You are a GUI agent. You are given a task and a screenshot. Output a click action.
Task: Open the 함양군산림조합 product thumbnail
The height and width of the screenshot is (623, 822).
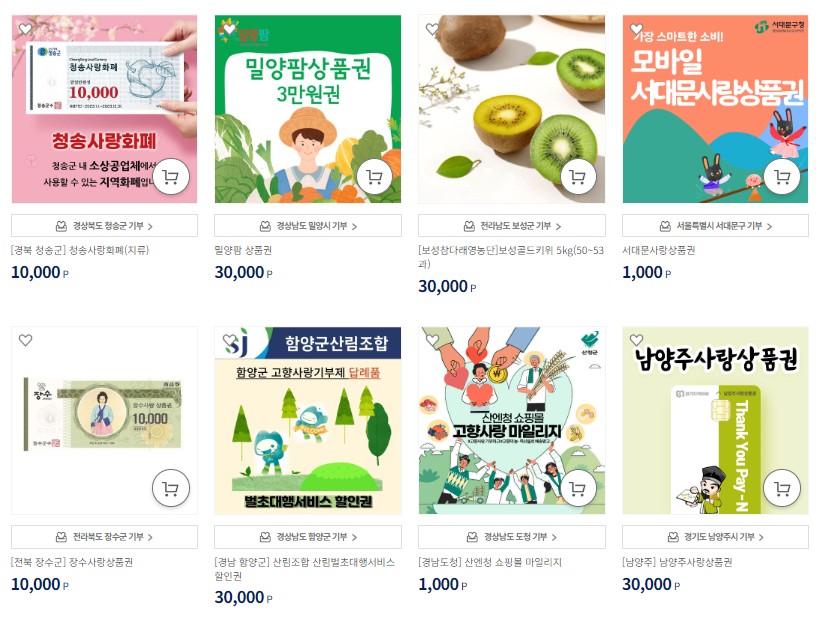click(x=308, y=421)
